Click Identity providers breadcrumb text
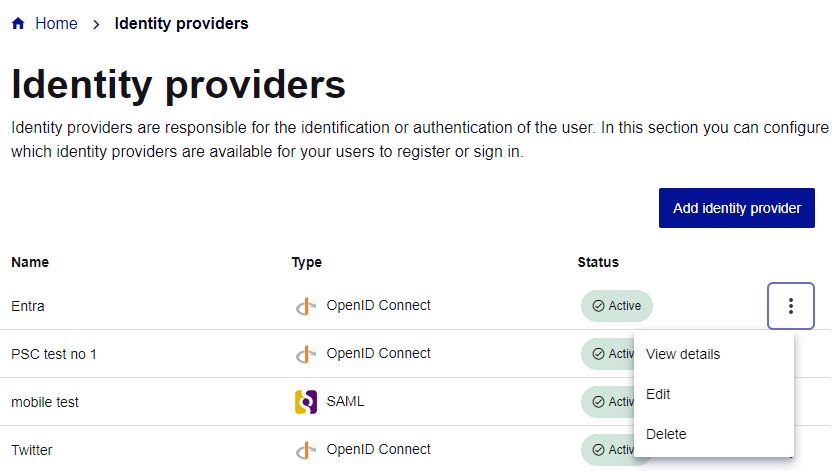Image resolution: width=835 pixels, height=471 pixels. click(181, 23)
